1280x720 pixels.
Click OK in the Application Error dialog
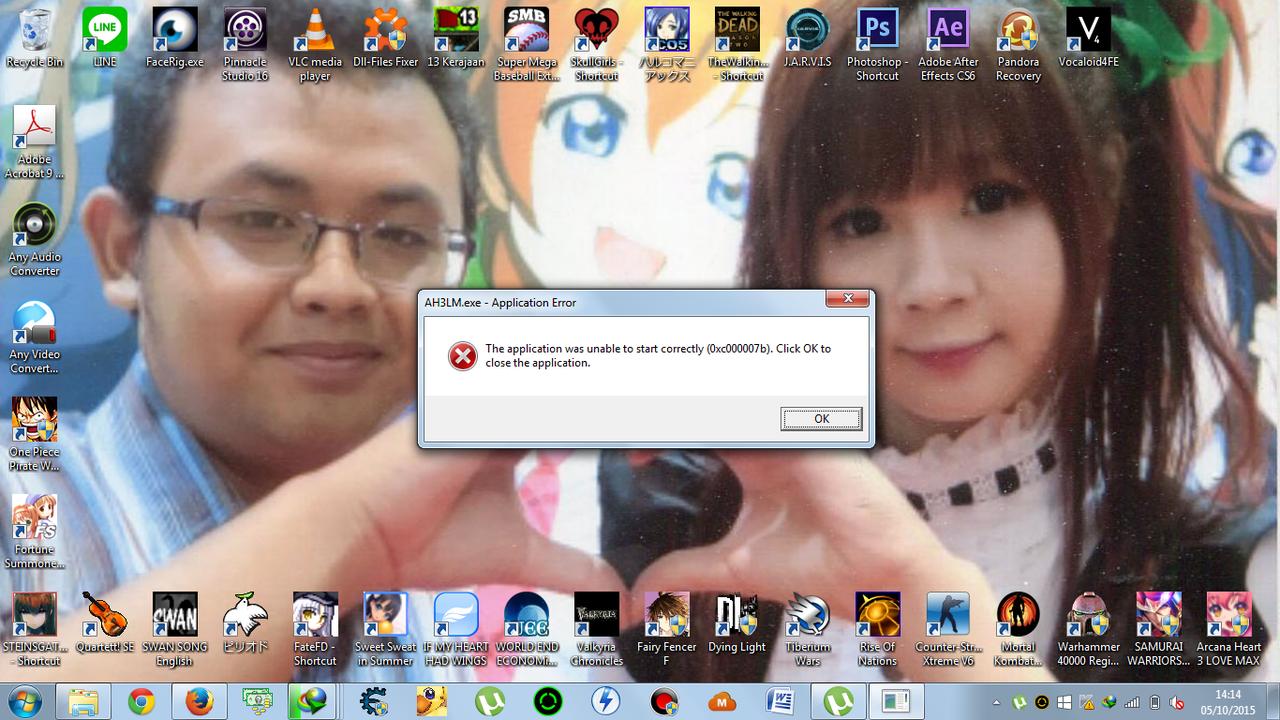tap(820, 419)
